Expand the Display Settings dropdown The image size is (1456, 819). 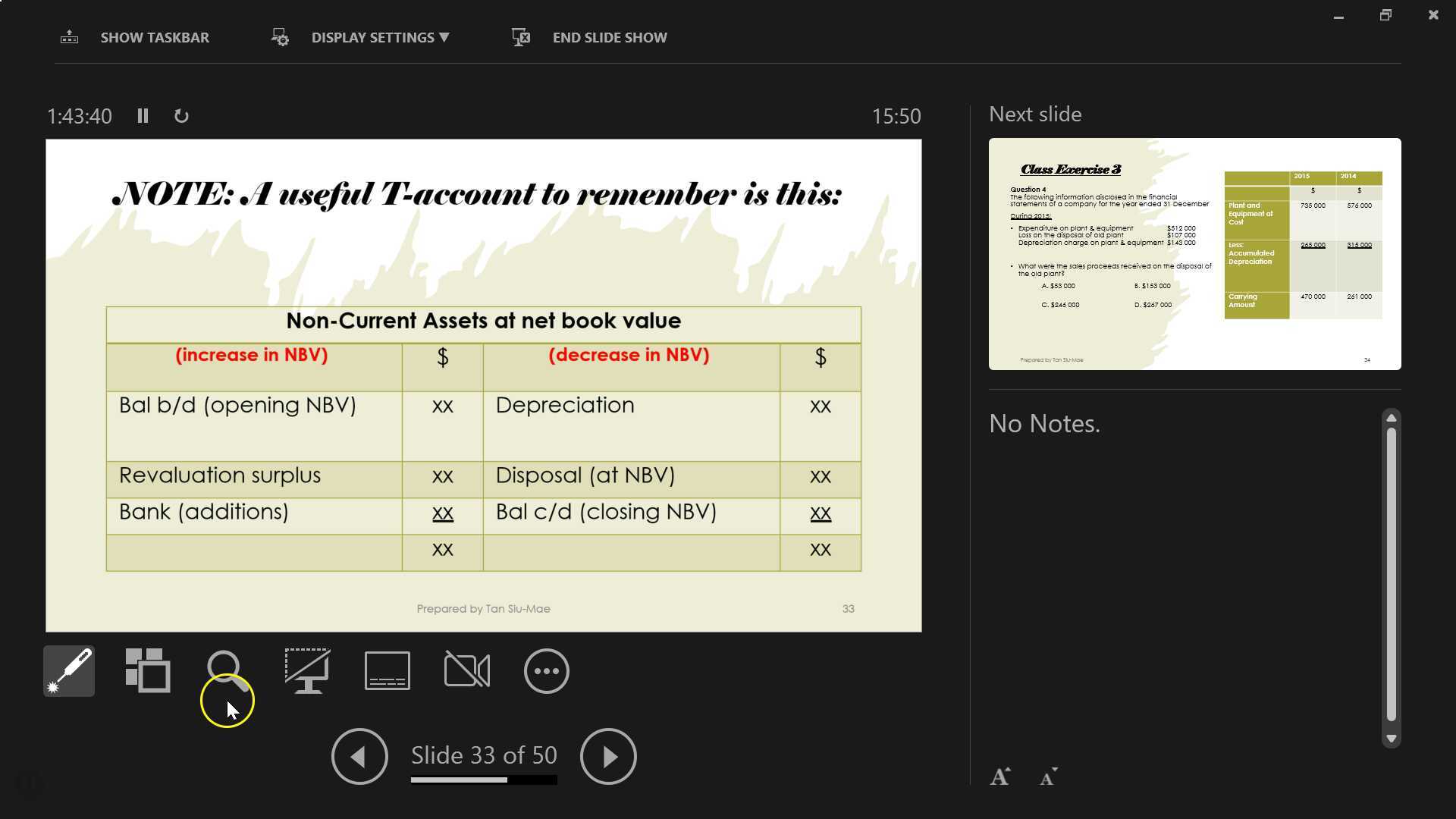coord(379,37)
